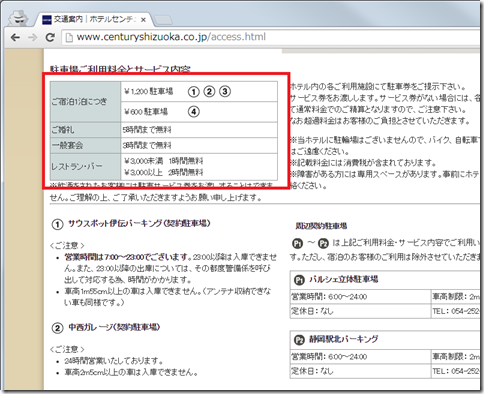The image size is (484, 394).
Task: Click the first P icon in 周辺契約駐車場 note
Action: click(297, 244)
